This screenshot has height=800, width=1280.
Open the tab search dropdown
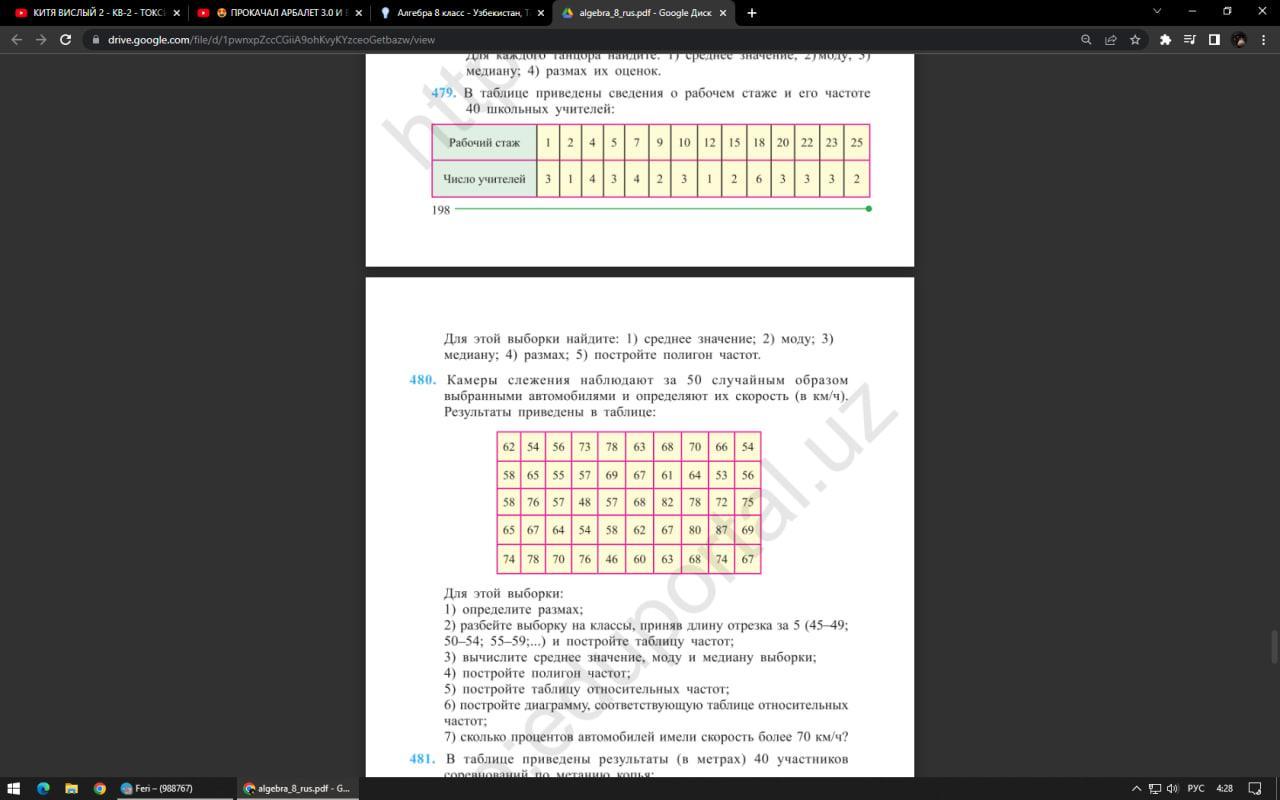(1157, 12)
